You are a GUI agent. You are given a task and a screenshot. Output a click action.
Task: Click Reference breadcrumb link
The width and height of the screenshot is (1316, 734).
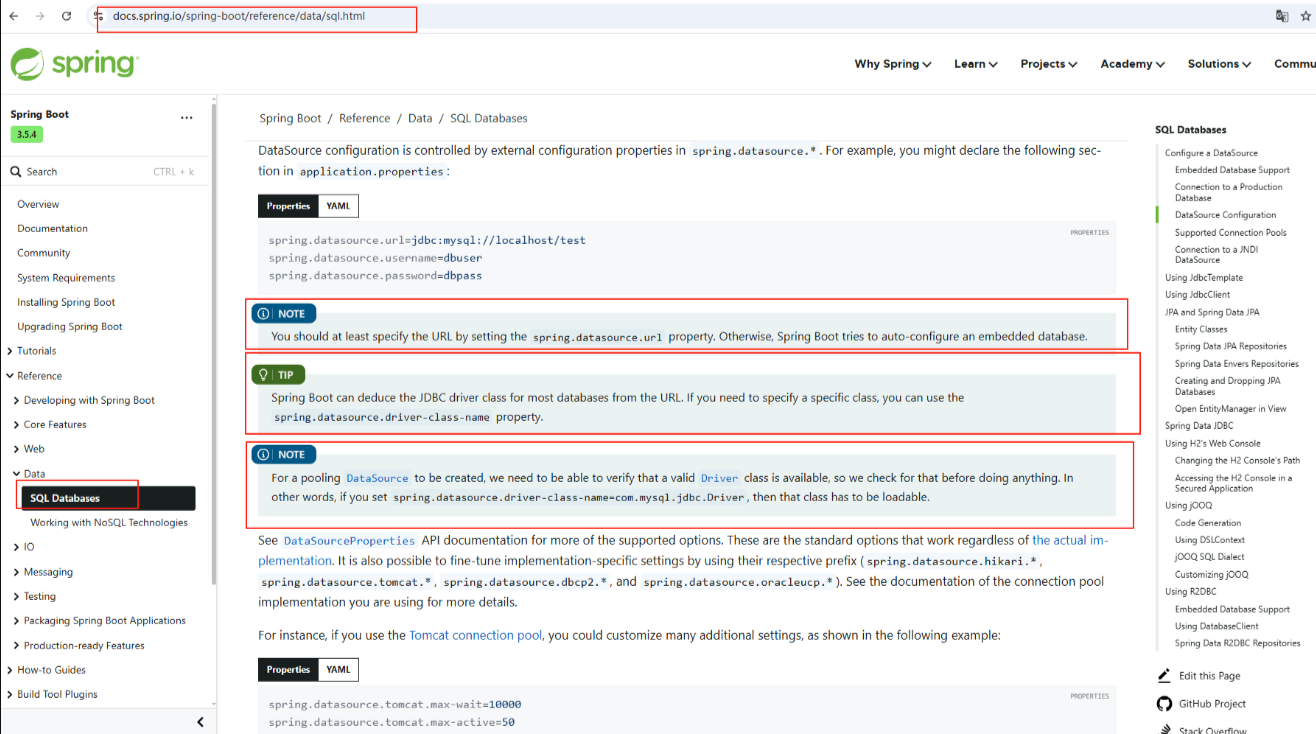(x=364, y=118)
